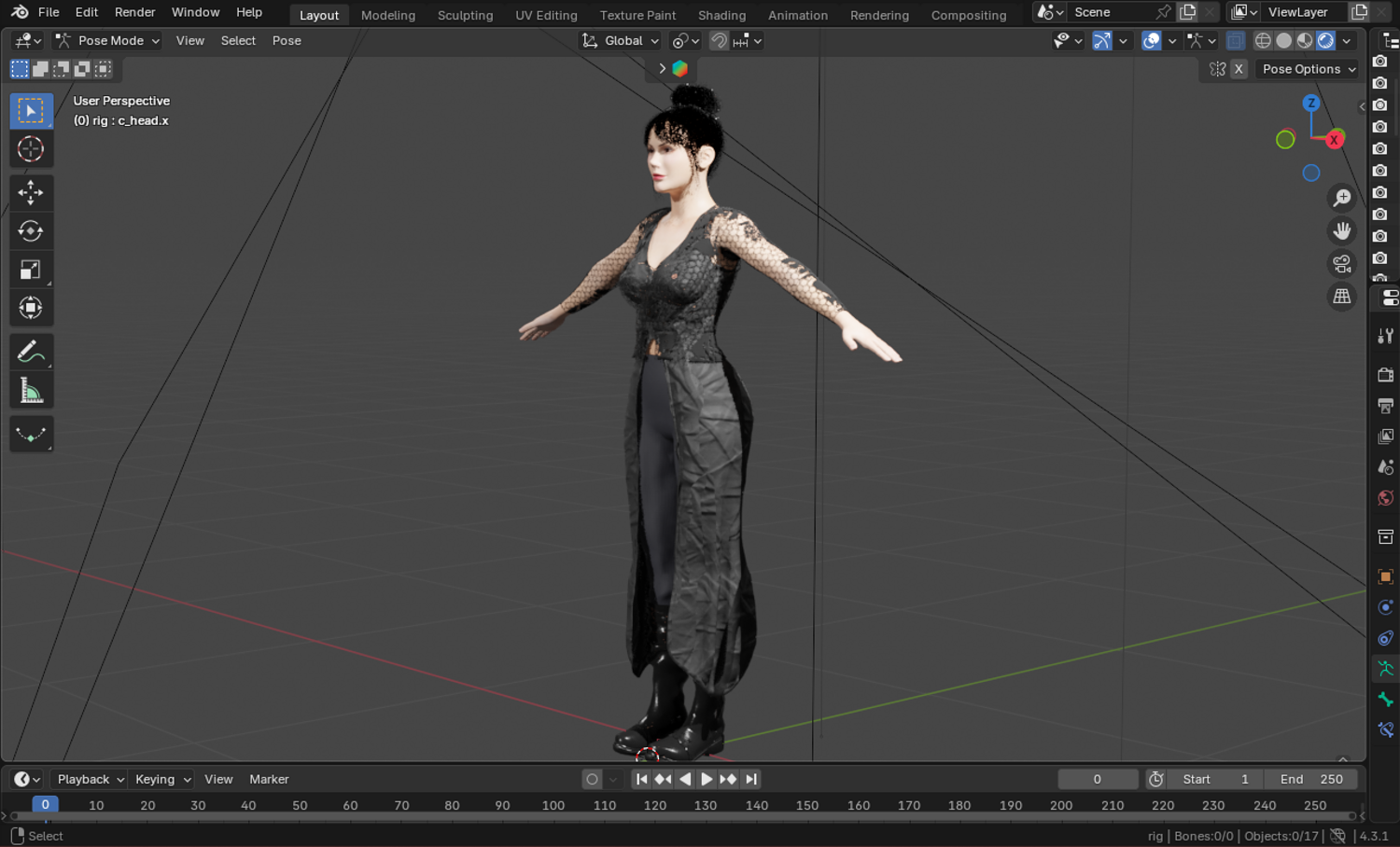Open the Object properties tab (orange square)
The width and height of the screenshot is (1400, 847).
[x=1386, y=576]
